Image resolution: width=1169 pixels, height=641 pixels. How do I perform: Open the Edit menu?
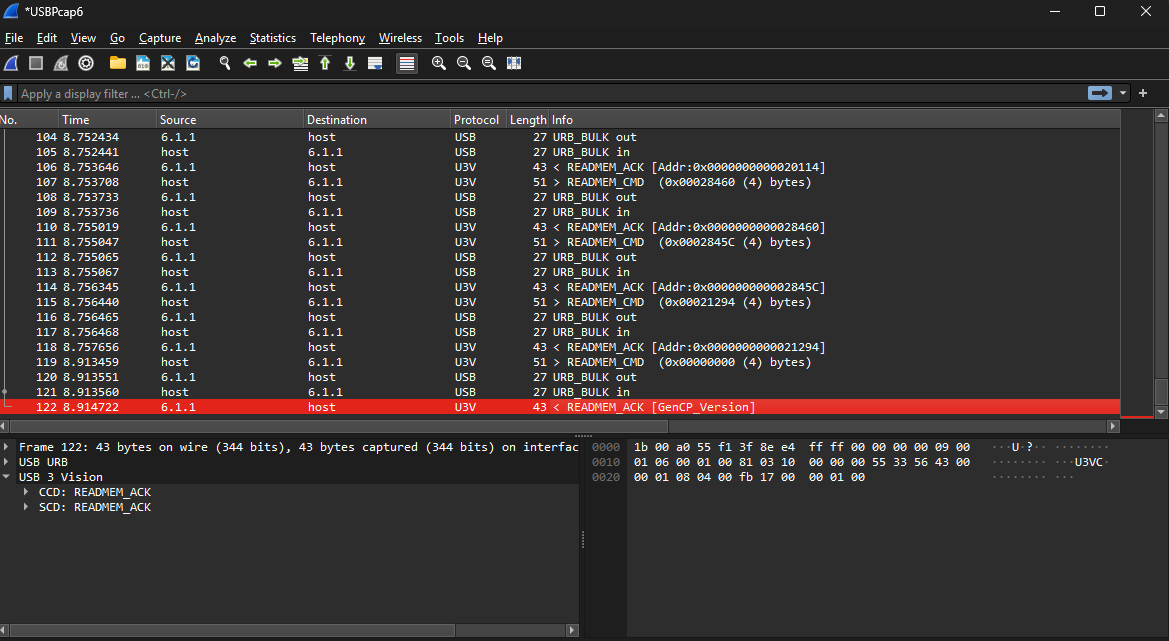[47, 38]
